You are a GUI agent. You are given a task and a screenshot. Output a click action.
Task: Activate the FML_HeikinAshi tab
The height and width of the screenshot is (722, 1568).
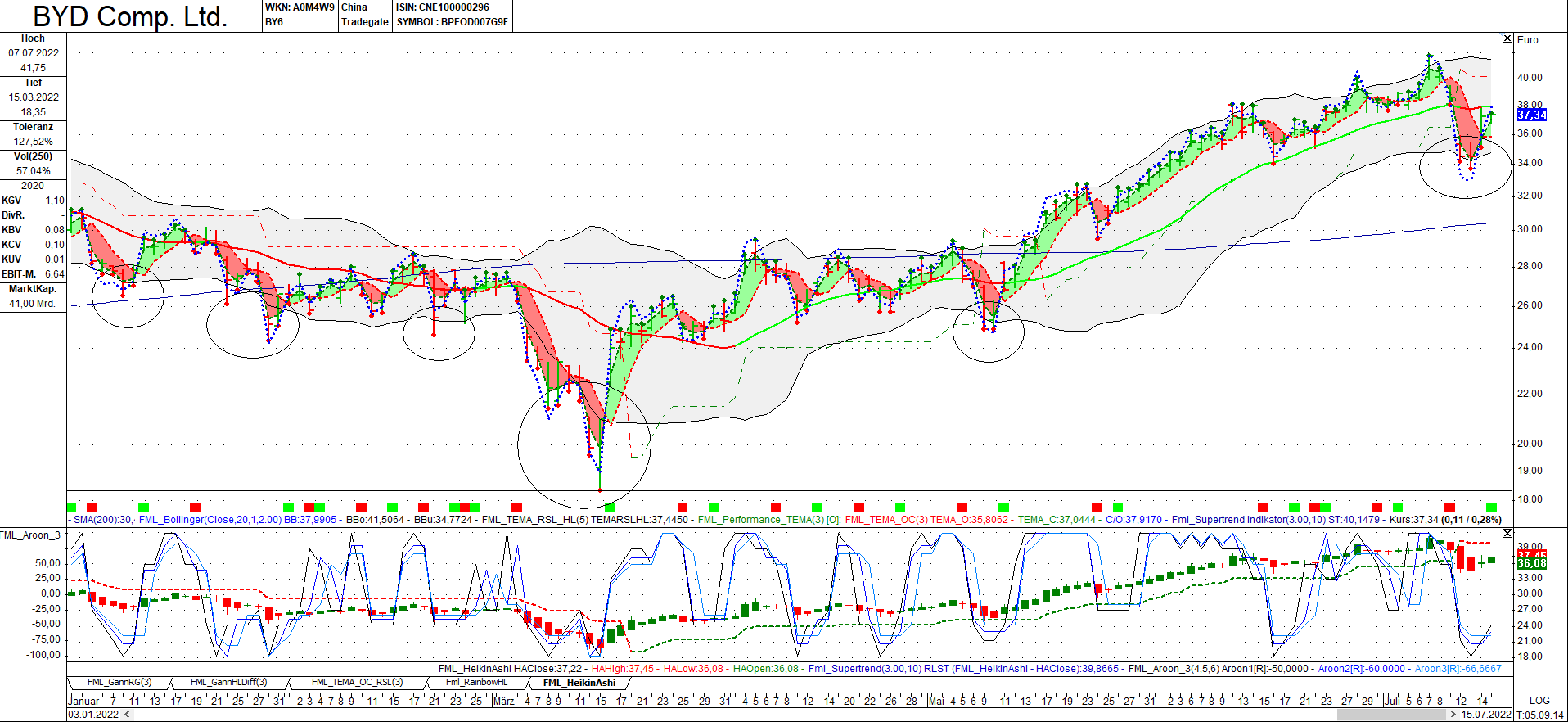click(579, 683)
